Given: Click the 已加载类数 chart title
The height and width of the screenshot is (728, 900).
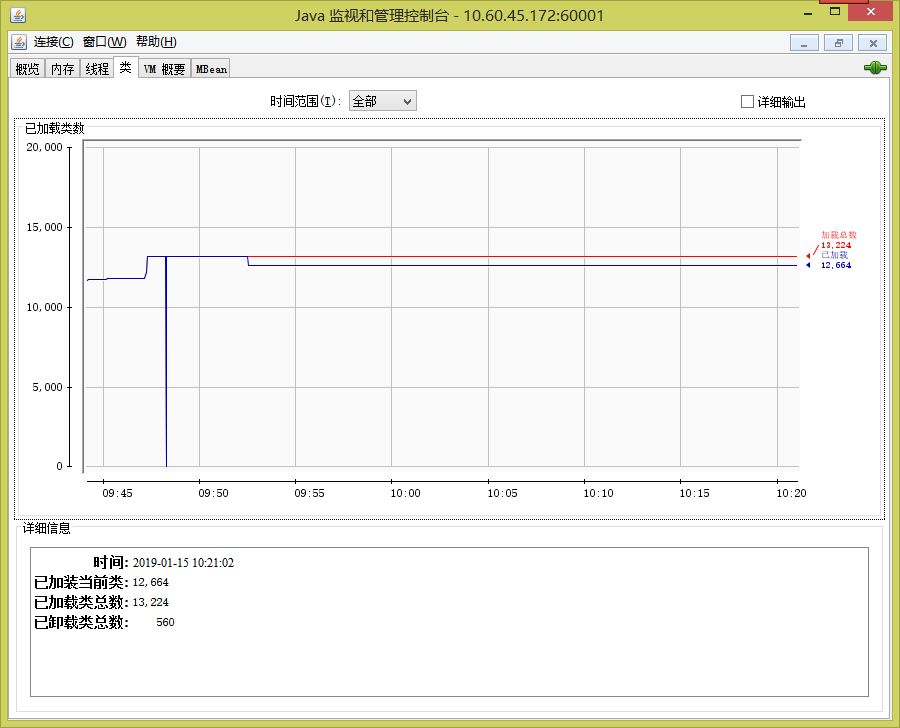Looking at the screenshot, I should click(55, 128).
